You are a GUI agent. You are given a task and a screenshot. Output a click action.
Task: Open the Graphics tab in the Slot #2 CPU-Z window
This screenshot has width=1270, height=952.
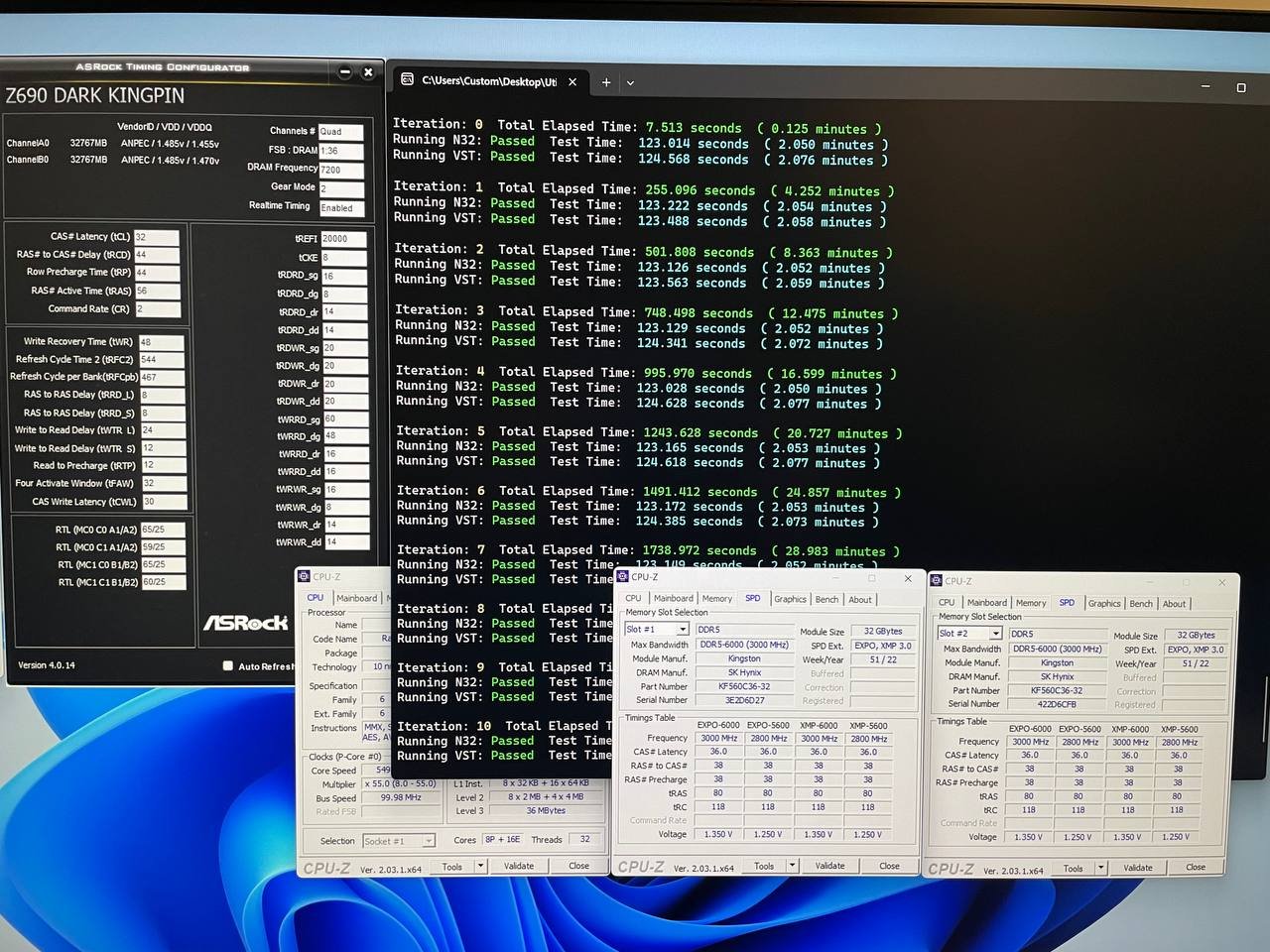(1104, 603)
